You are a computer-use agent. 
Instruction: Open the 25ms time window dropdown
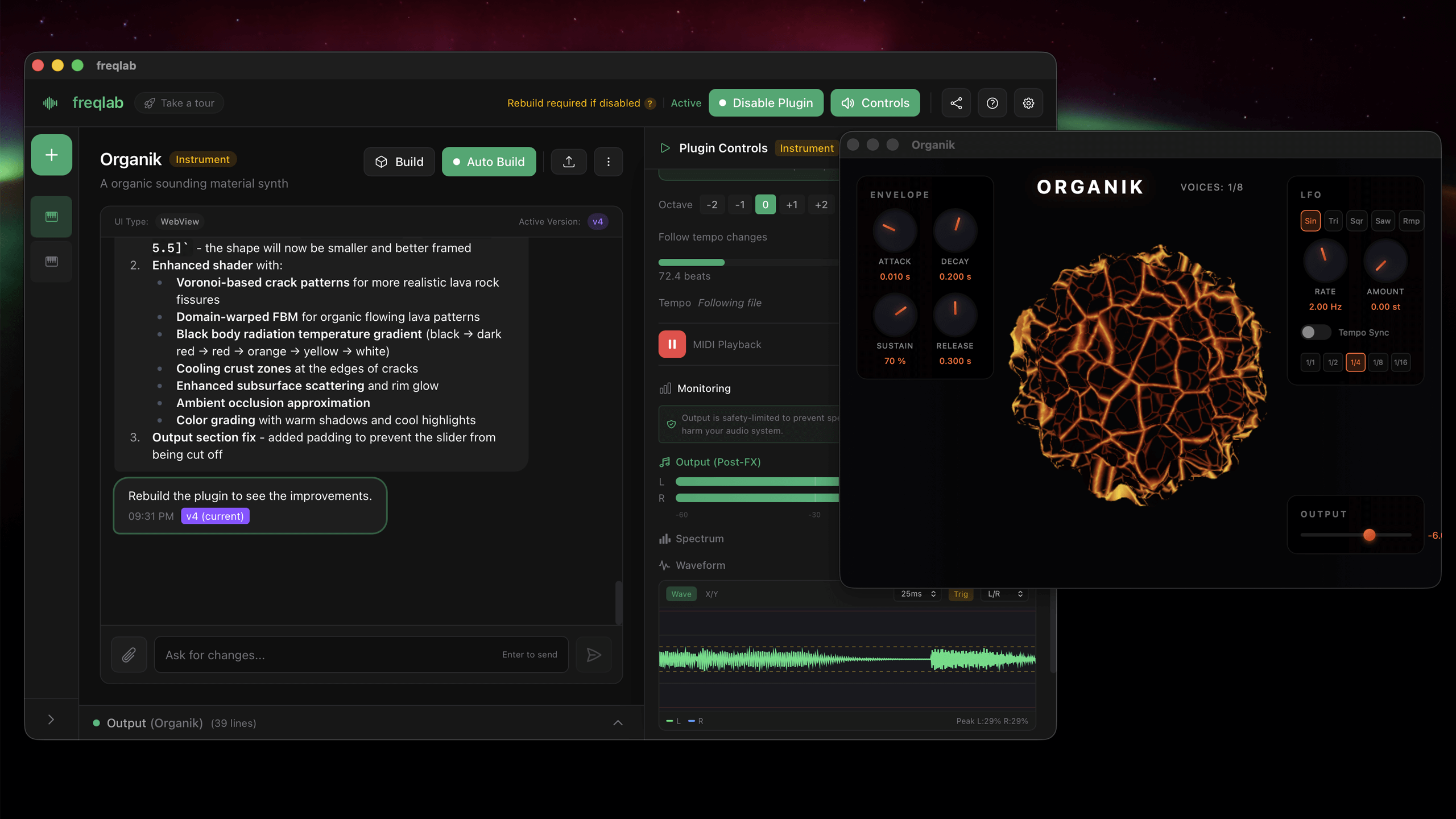[916, 594]
